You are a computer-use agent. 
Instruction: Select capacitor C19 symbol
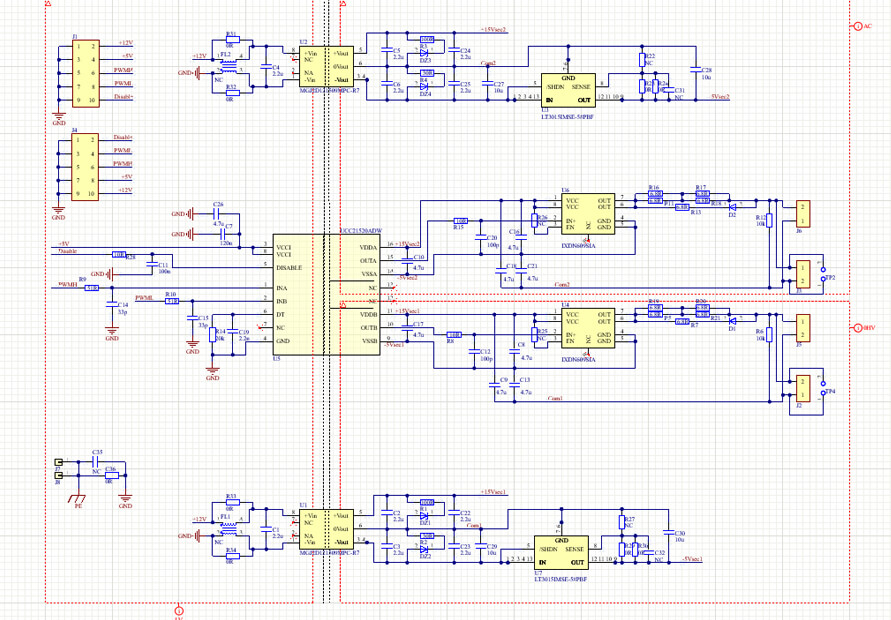[x=232, y=331]
